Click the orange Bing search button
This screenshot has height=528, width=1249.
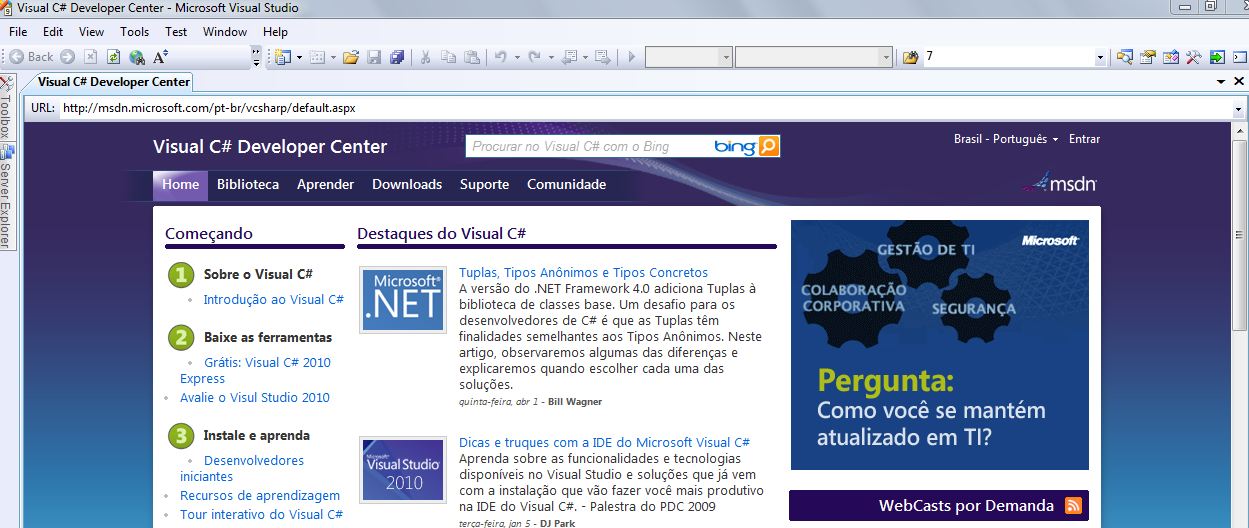coord(768,147)
